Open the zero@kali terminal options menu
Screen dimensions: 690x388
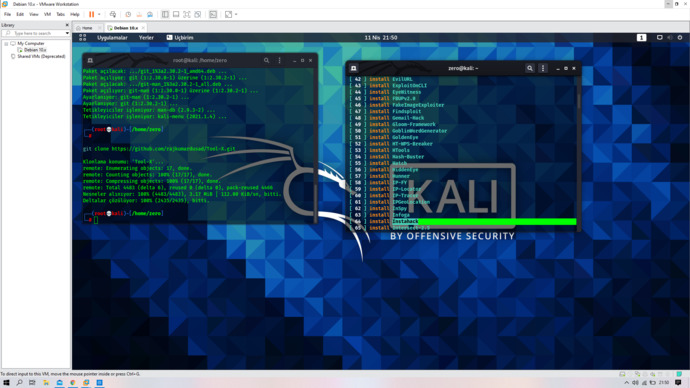coord(543,68)
